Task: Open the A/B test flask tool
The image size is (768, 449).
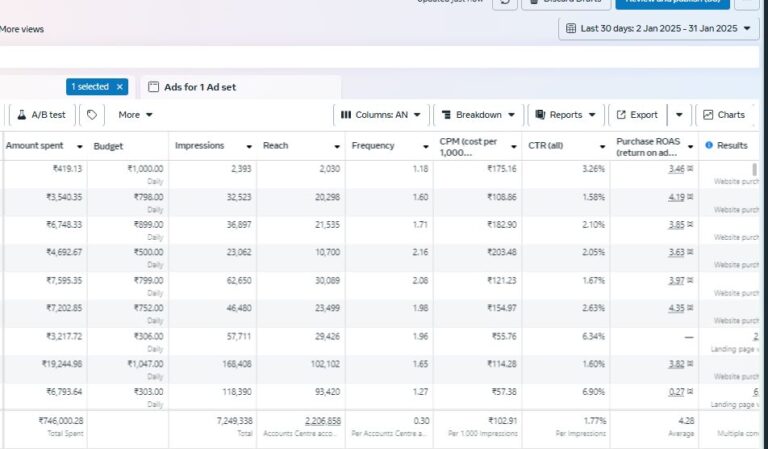Action: point(42,115)
